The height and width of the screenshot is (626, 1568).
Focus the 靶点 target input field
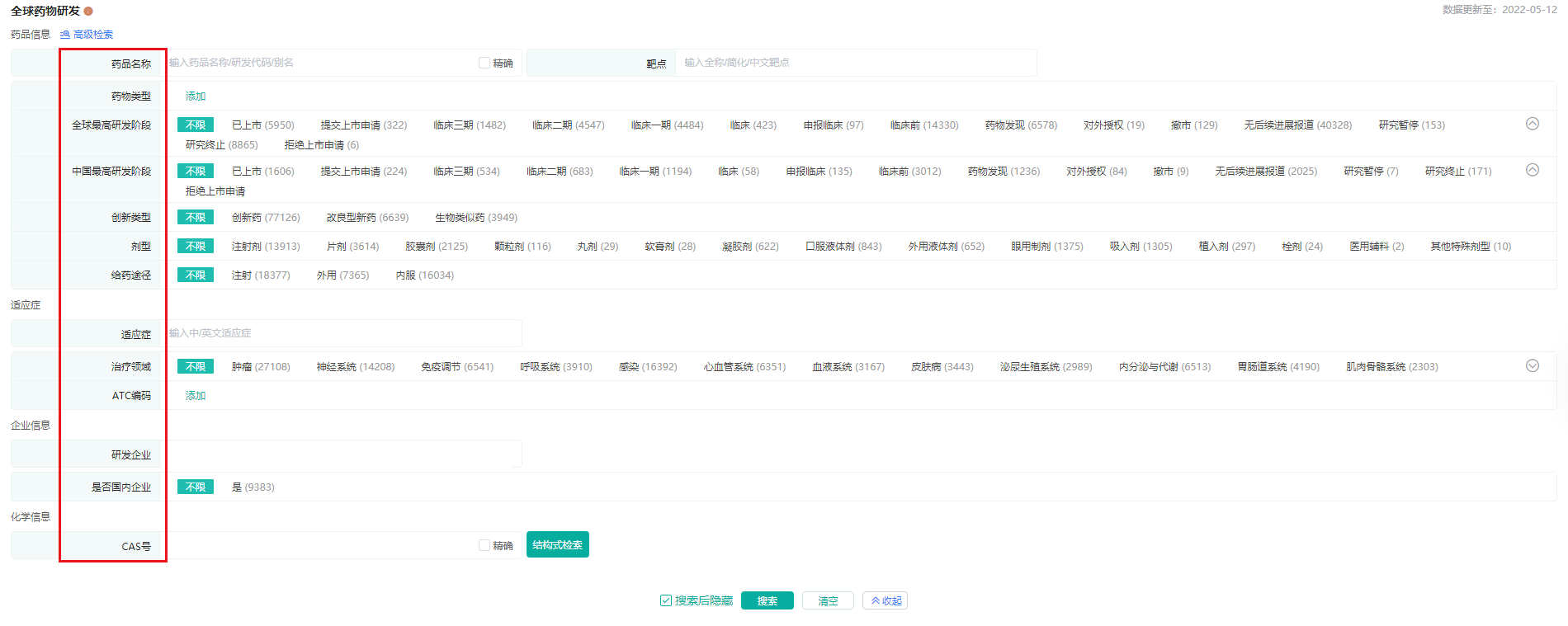coord(854,63)
